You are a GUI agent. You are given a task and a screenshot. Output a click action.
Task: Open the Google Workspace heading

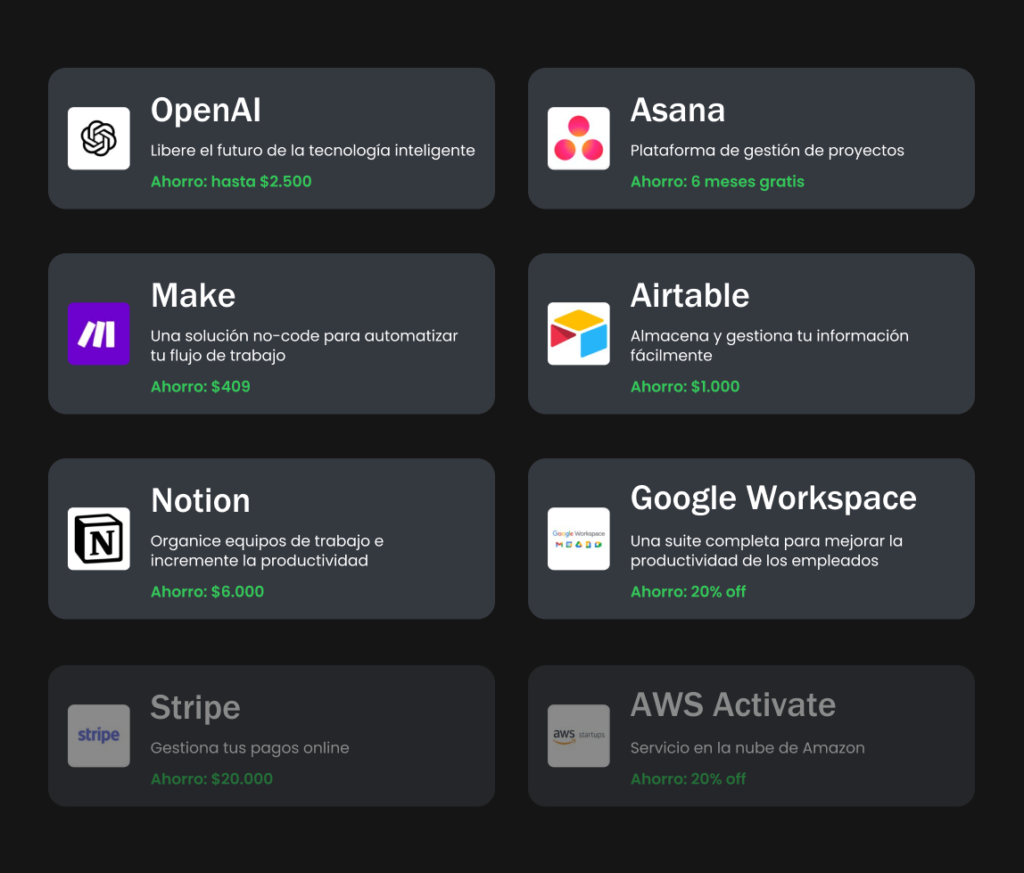click(774, 499)
